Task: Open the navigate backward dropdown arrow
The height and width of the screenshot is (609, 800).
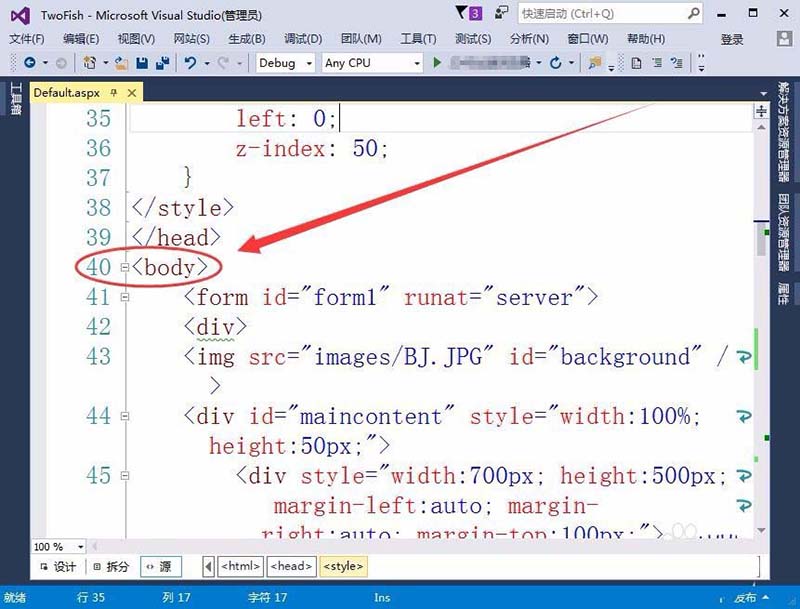Action: tap(45, 63)
